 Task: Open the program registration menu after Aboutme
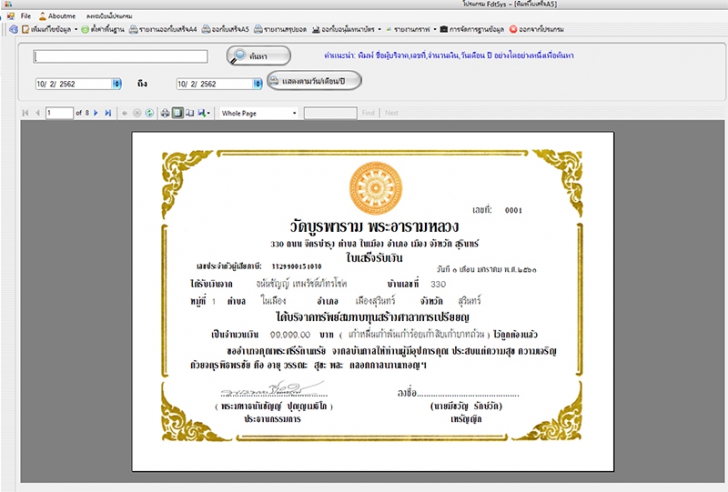click(x=109, y=16)
